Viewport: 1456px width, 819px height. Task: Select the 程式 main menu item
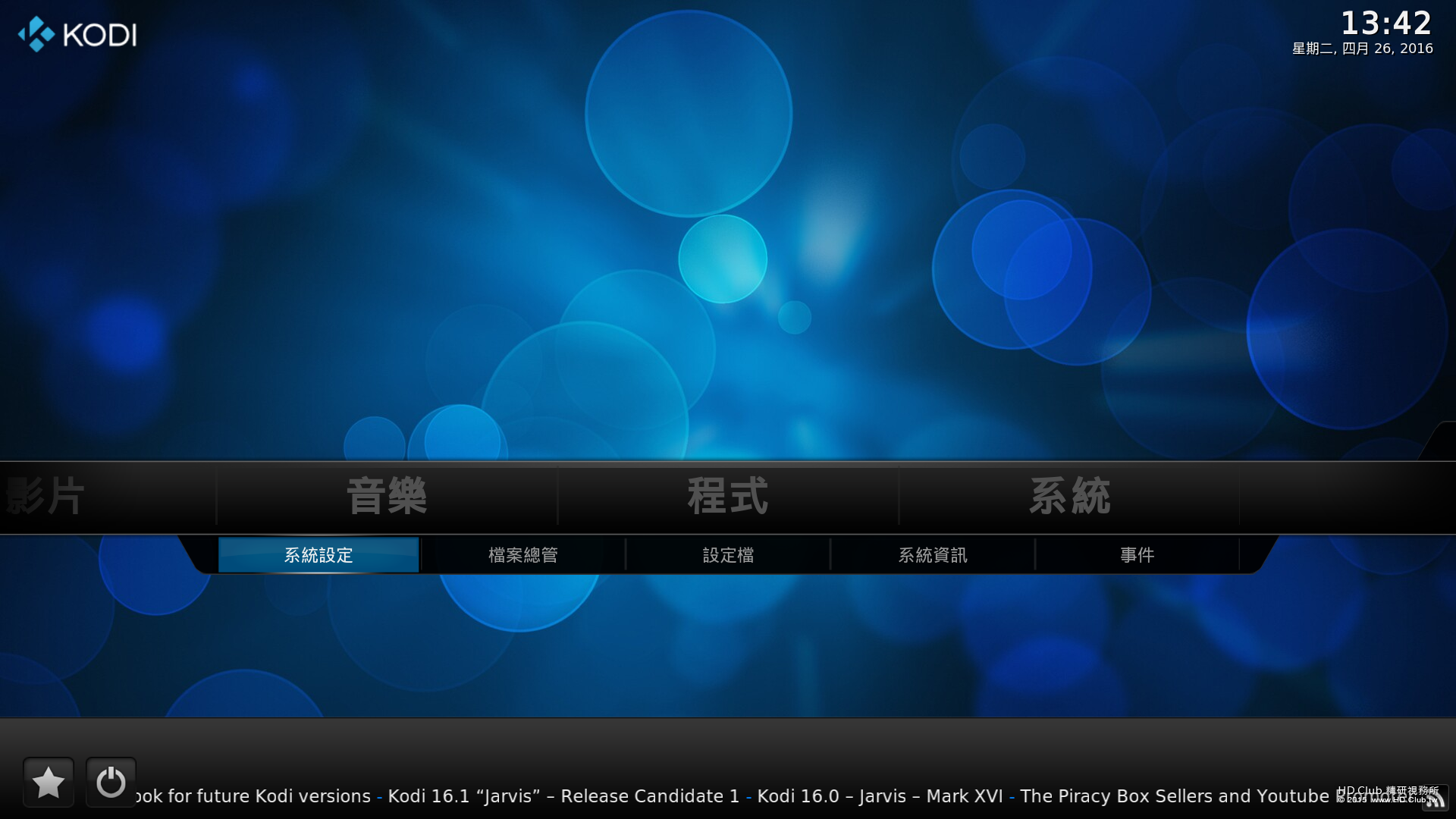728,497
